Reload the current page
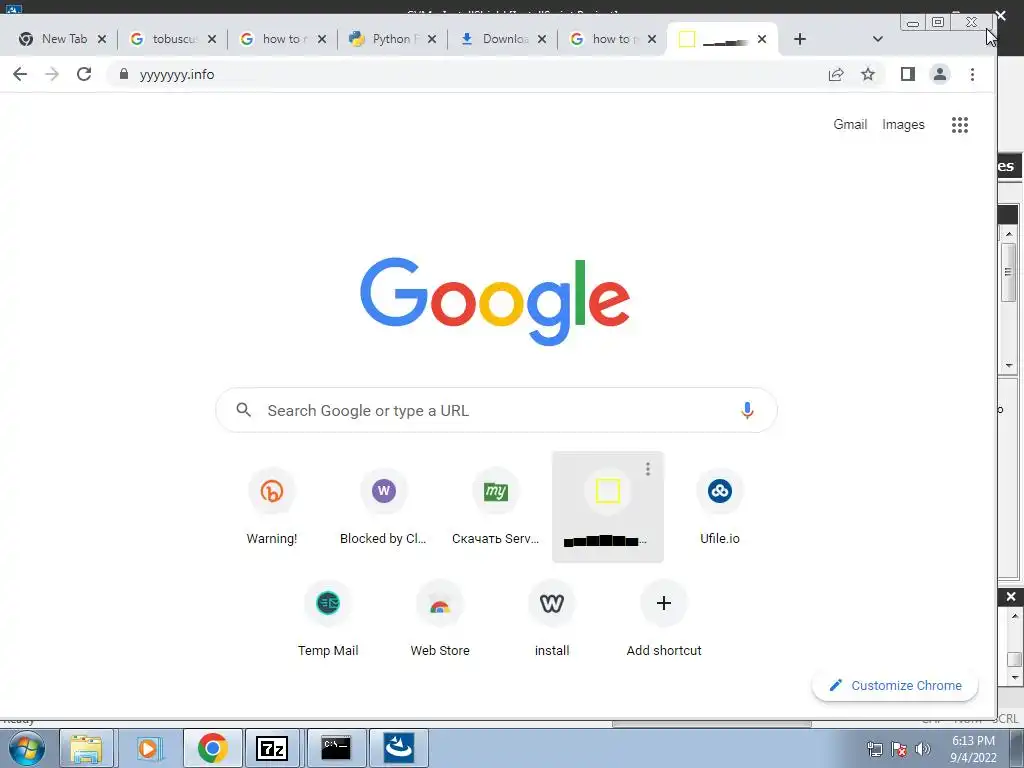The height and width of the screenshot is (768, 1024). 84,74
